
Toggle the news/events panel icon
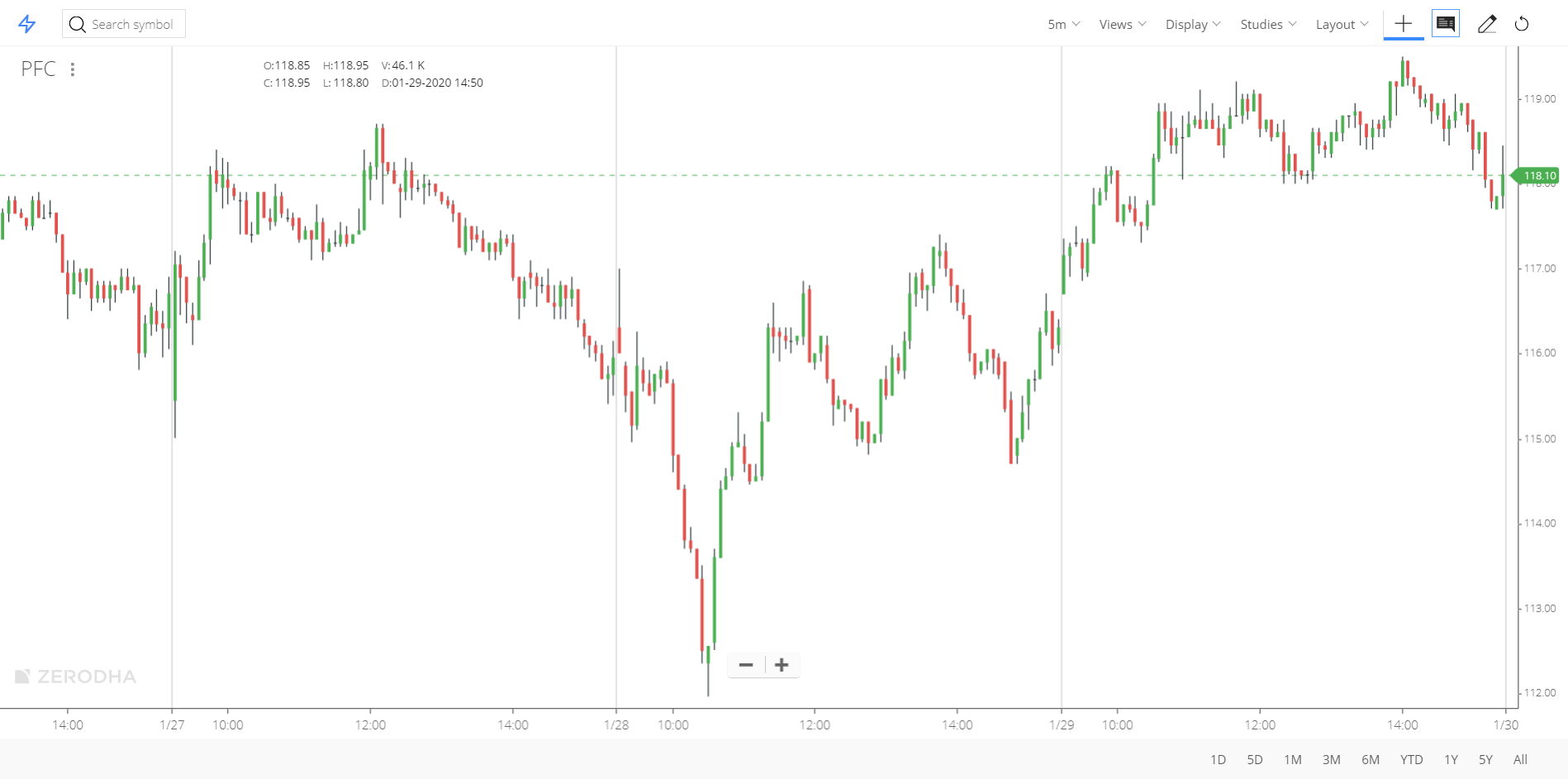pos(1445,23)
